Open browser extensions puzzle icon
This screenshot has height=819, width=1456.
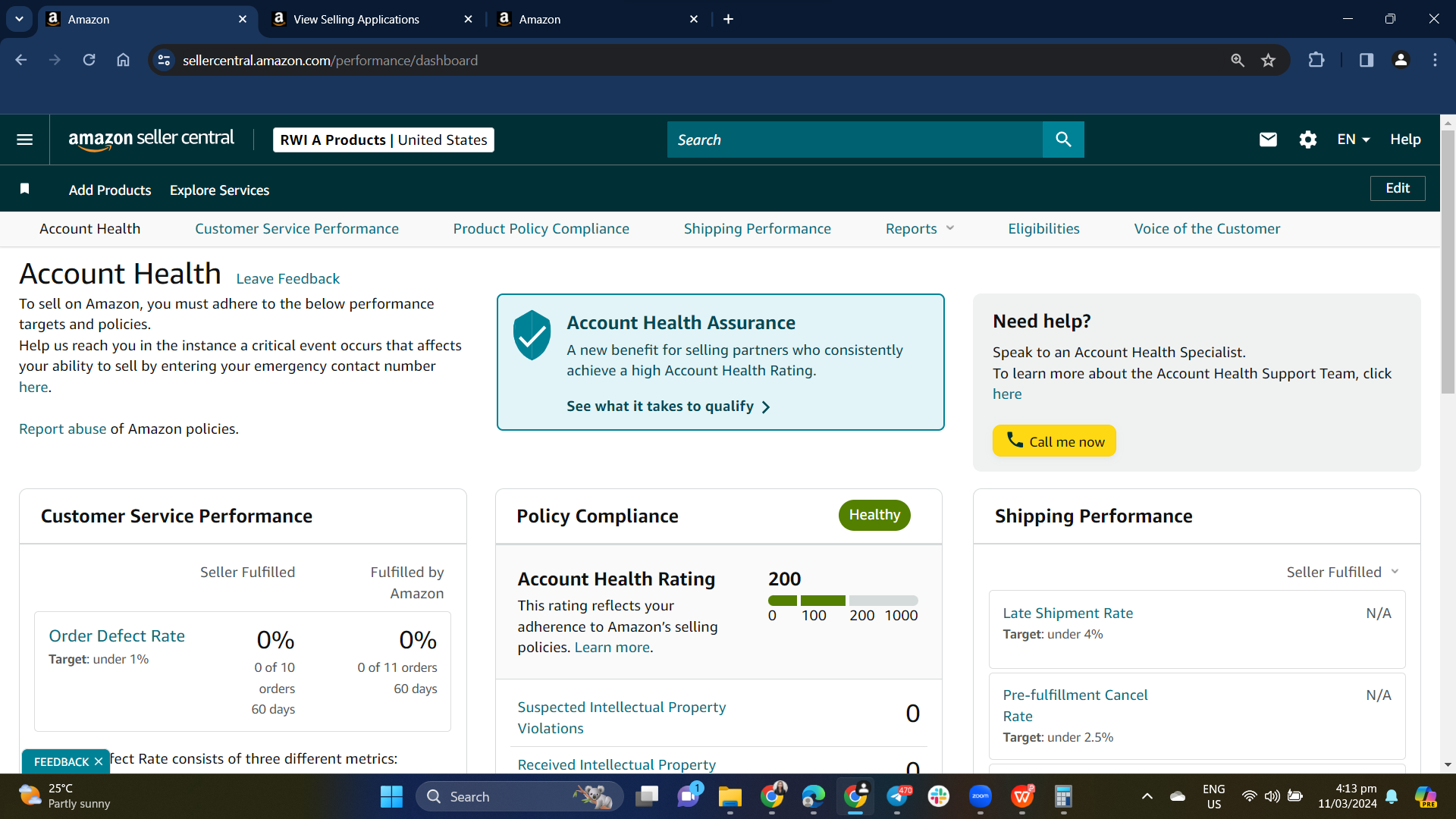click(x=1316, y=60)
